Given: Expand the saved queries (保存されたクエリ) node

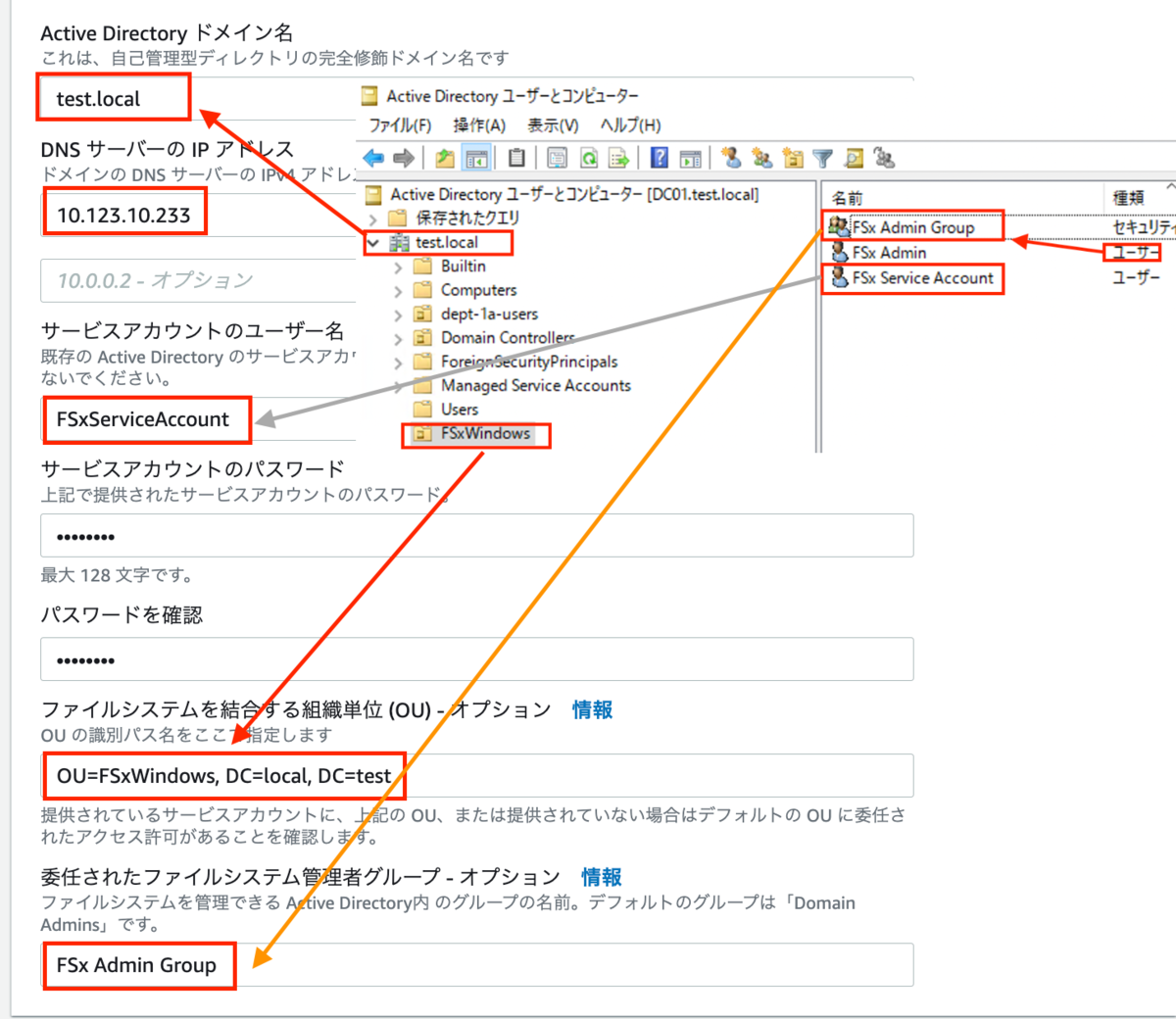Looking at the screenshot, I should point(373,218).
